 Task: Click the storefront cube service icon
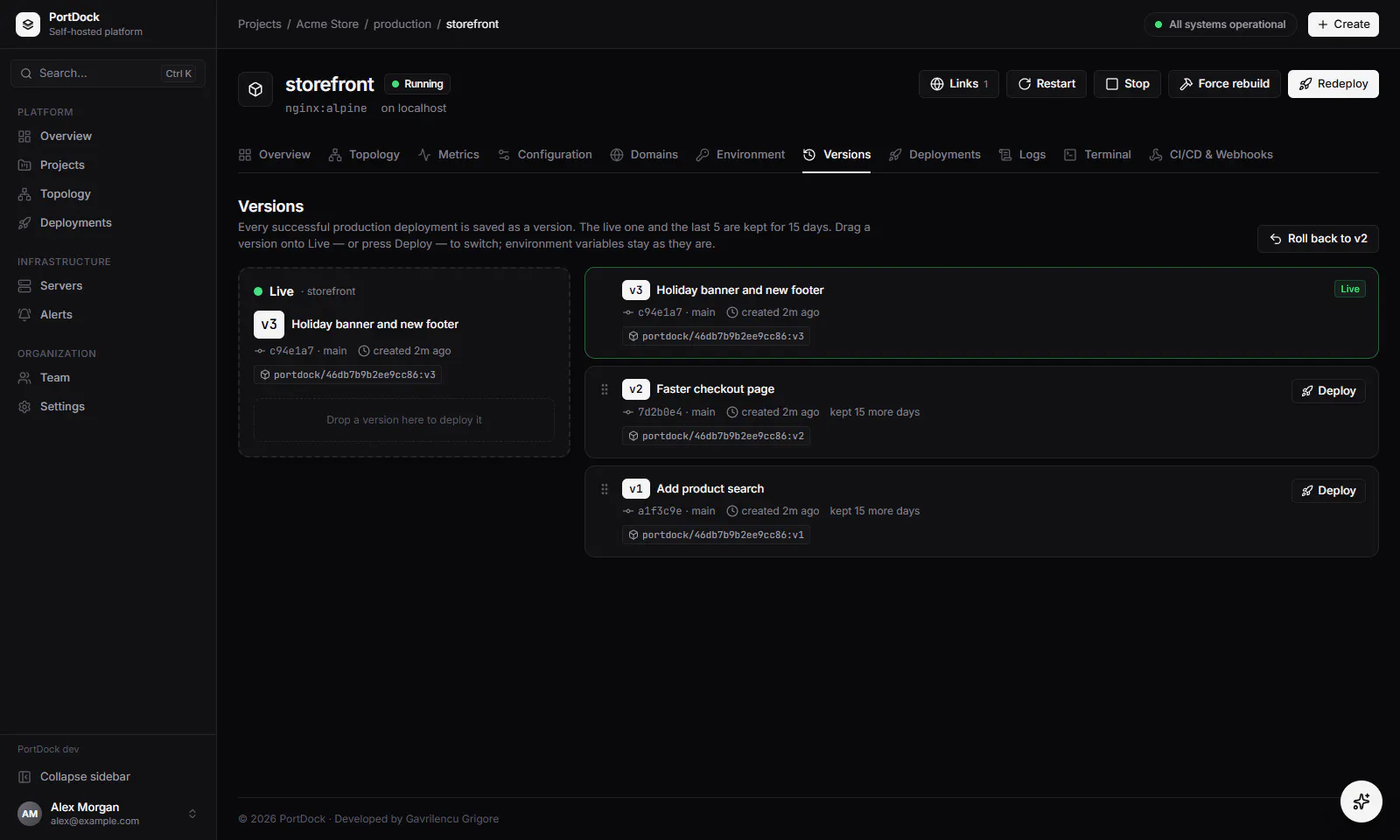tap(255, 89)
